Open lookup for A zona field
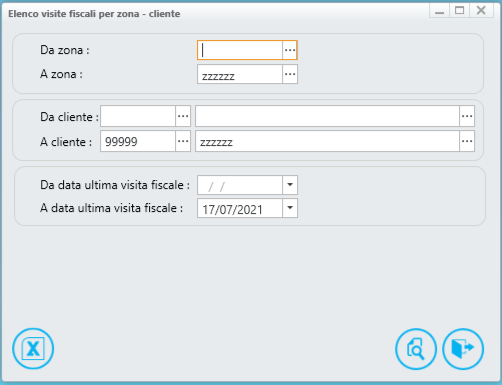The height and width of the screenshot is (385, 502). click(x=290, y=74)
